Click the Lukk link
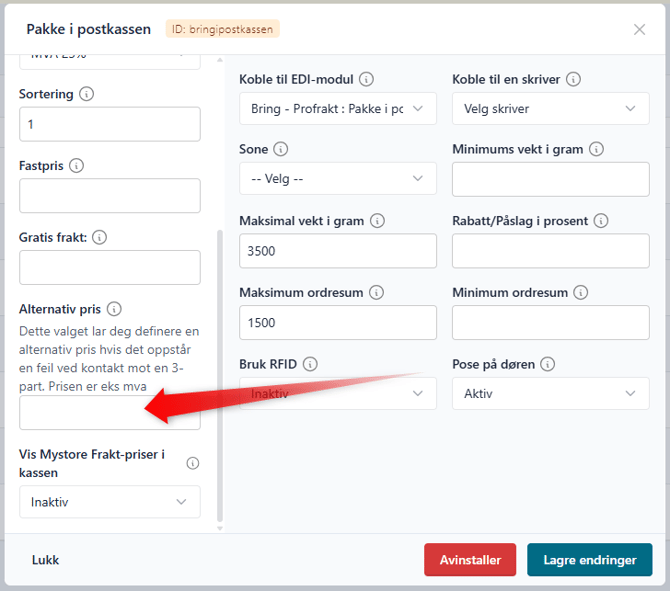This screenshot has height=591, width=670. tap(45, 560)
